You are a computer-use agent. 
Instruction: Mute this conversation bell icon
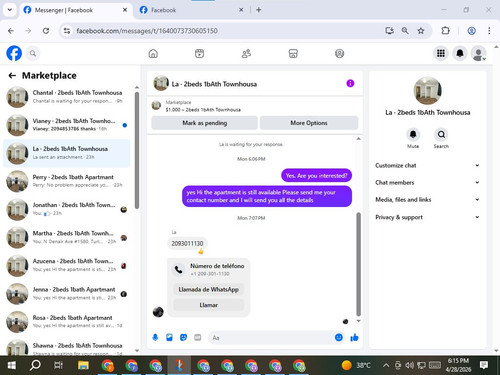coord(413,135)
